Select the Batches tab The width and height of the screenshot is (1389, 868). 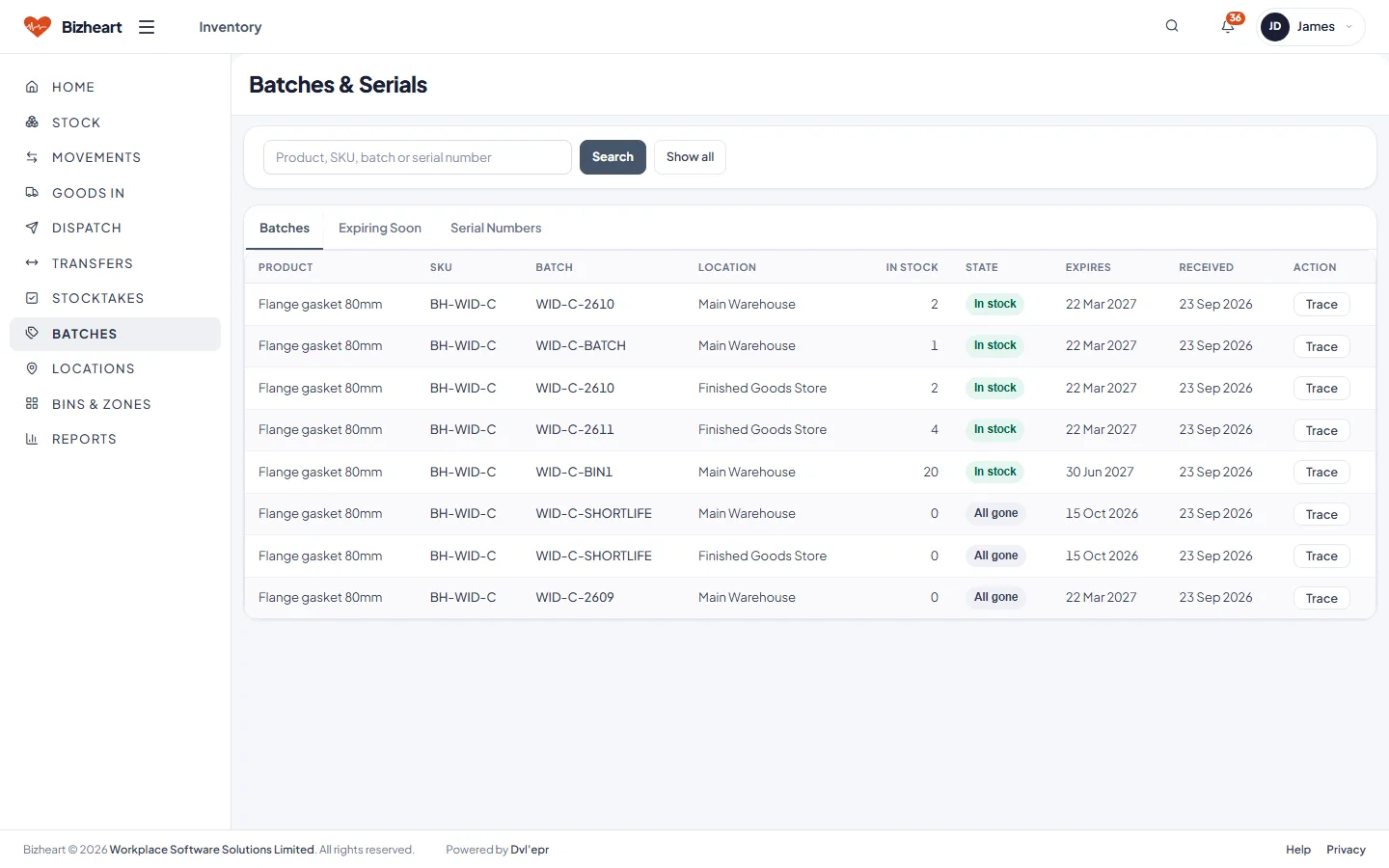pos(285,229)
